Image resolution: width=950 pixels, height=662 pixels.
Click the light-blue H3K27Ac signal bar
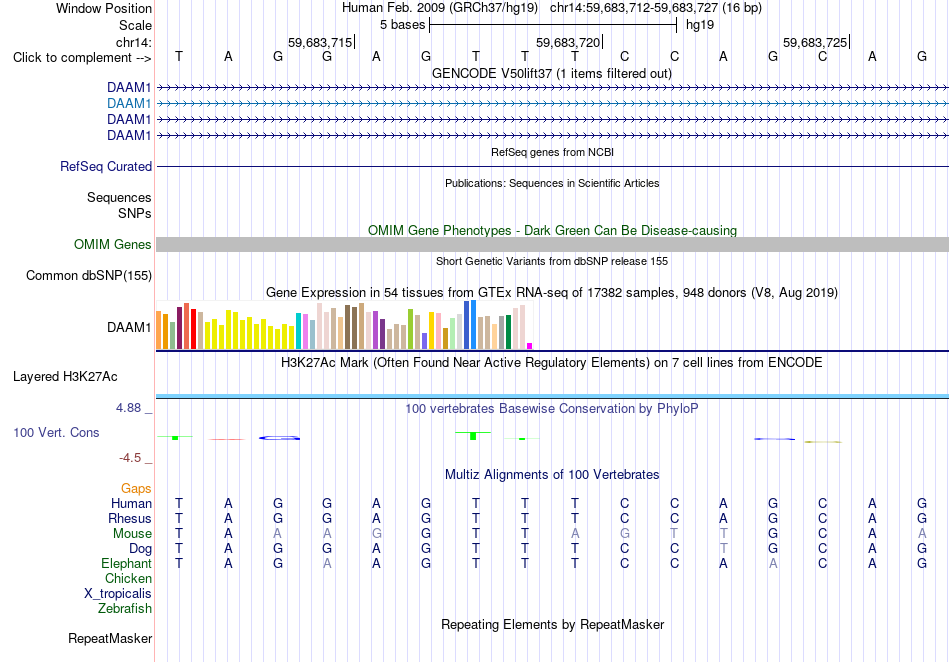coord(552,396)
